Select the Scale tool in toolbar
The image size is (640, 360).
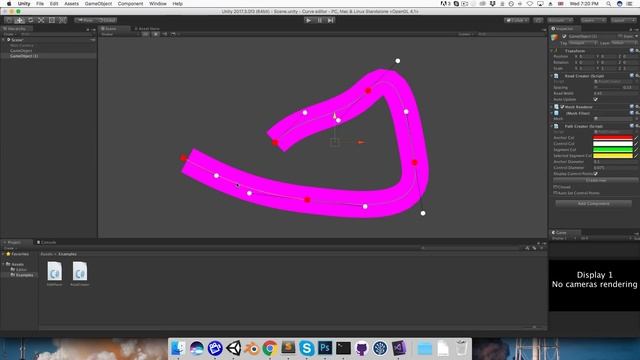click(41, 20)
